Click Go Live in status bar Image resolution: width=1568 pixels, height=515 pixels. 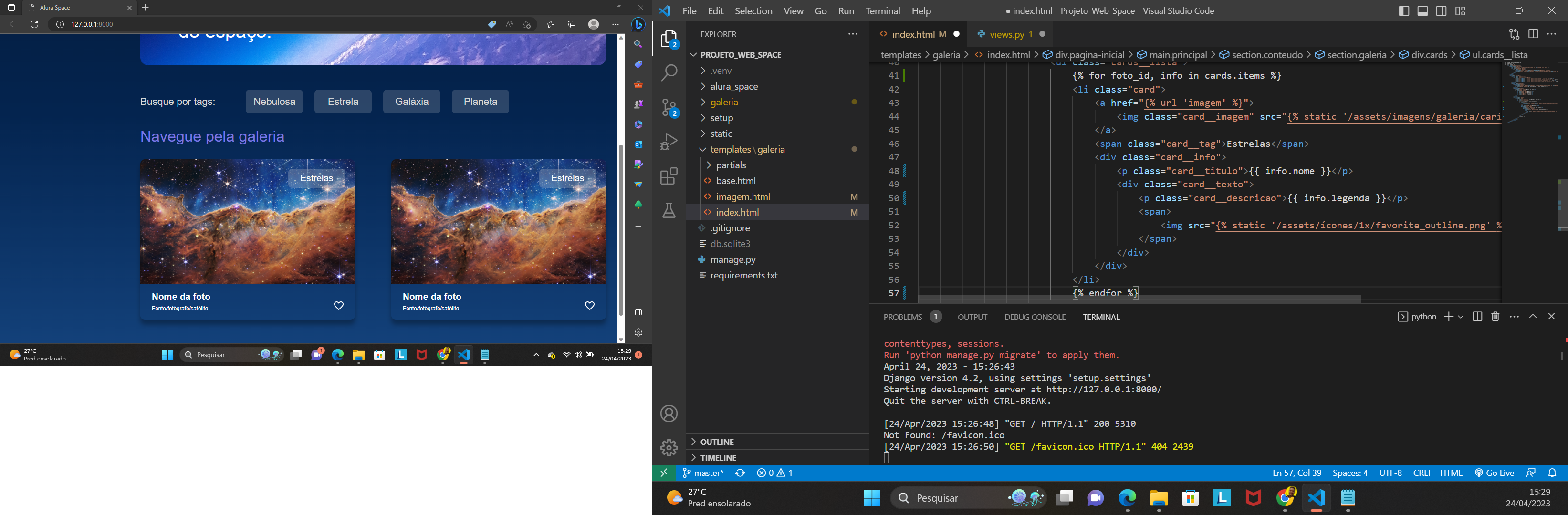[1495, 473]
